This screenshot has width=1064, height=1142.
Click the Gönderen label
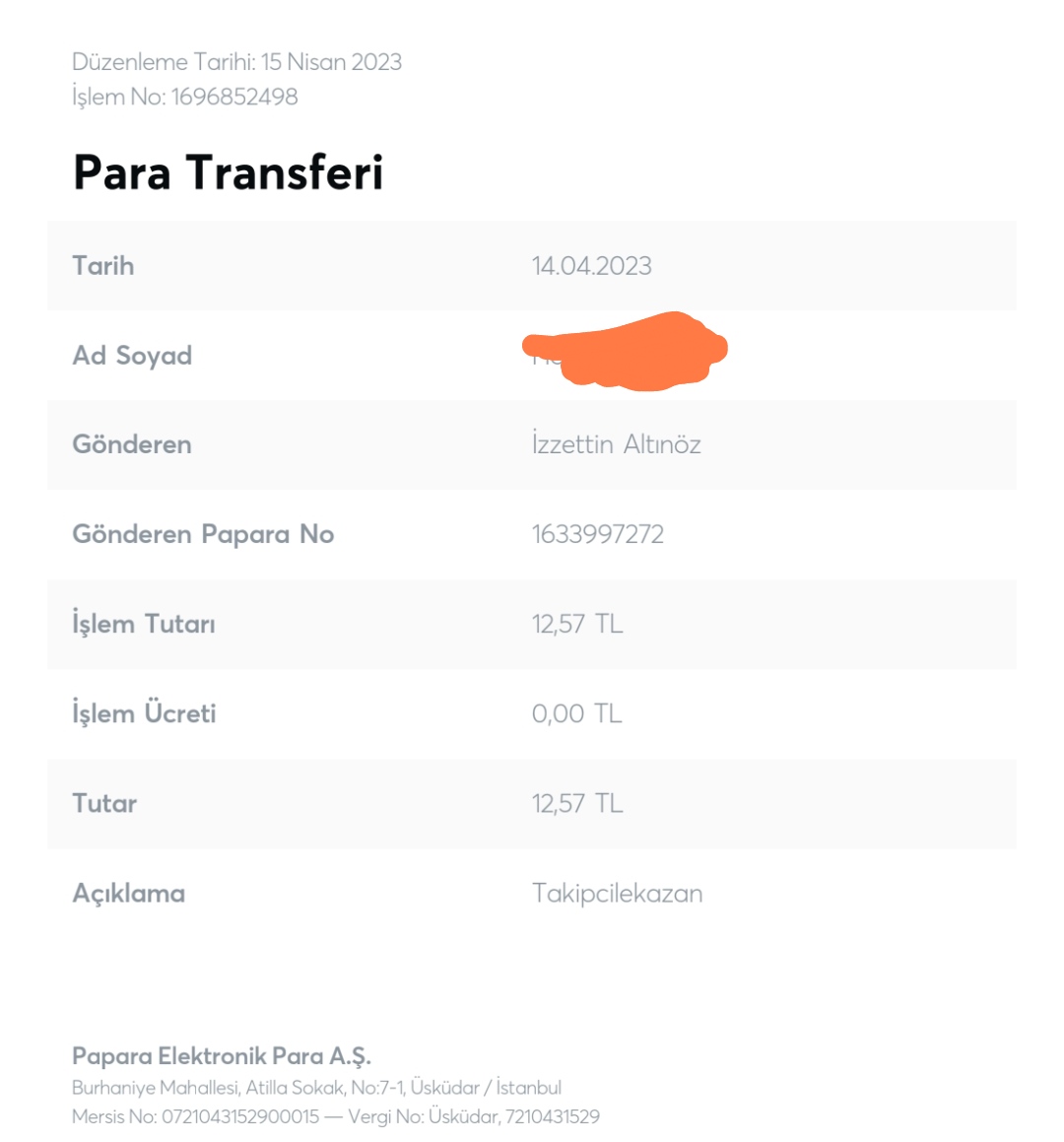pyautogui.click(x=132, y=445)
